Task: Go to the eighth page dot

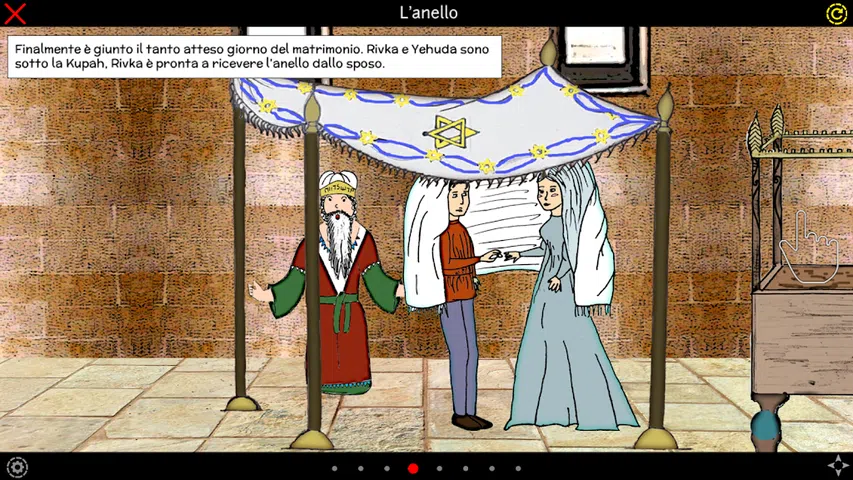Action: (518, 468)
